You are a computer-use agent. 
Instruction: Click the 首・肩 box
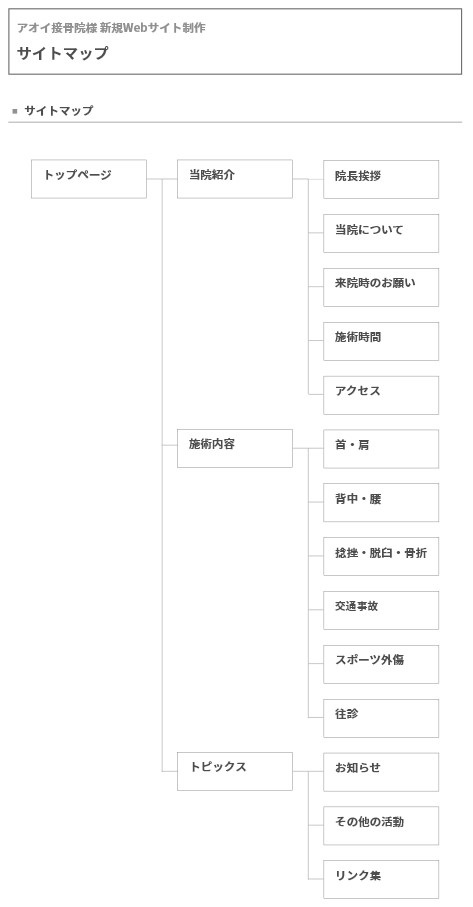point(380,448)
